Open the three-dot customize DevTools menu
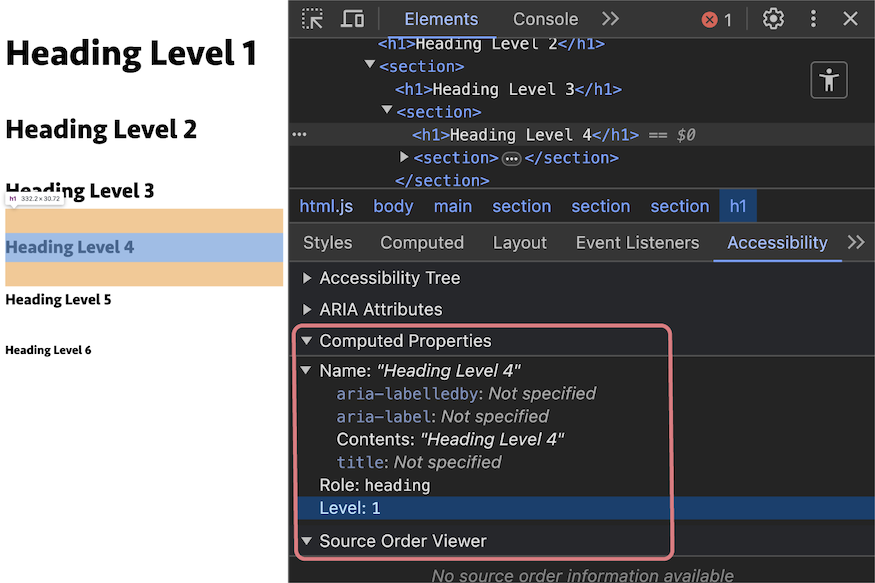This screenshot has width=875, height=583. click(813, 19)
